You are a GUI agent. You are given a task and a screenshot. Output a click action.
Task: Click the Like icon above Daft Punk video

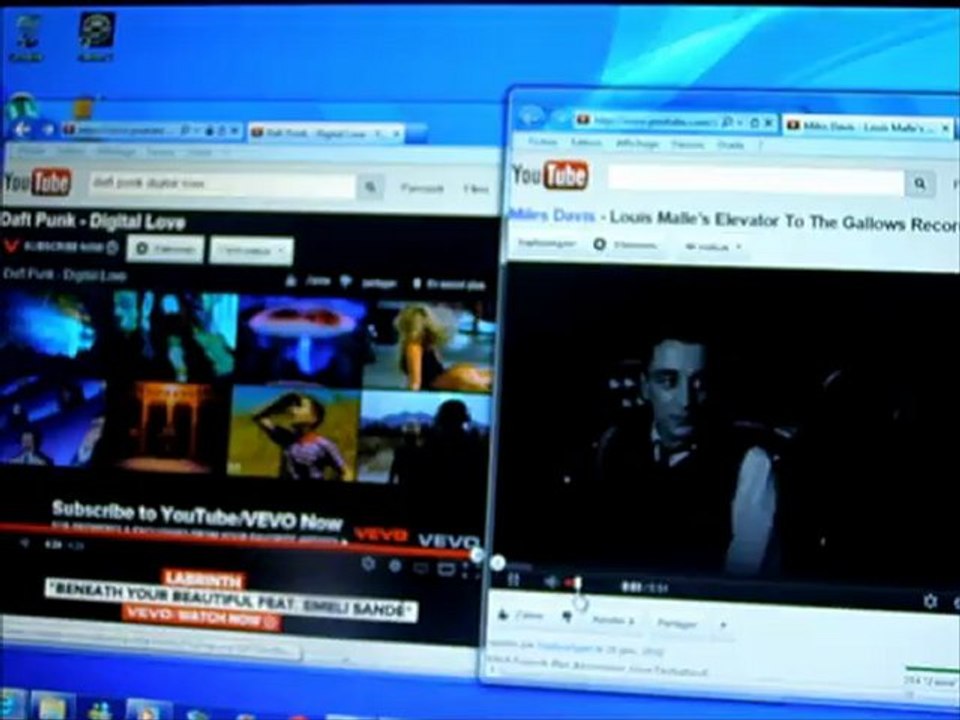point(291,280)
